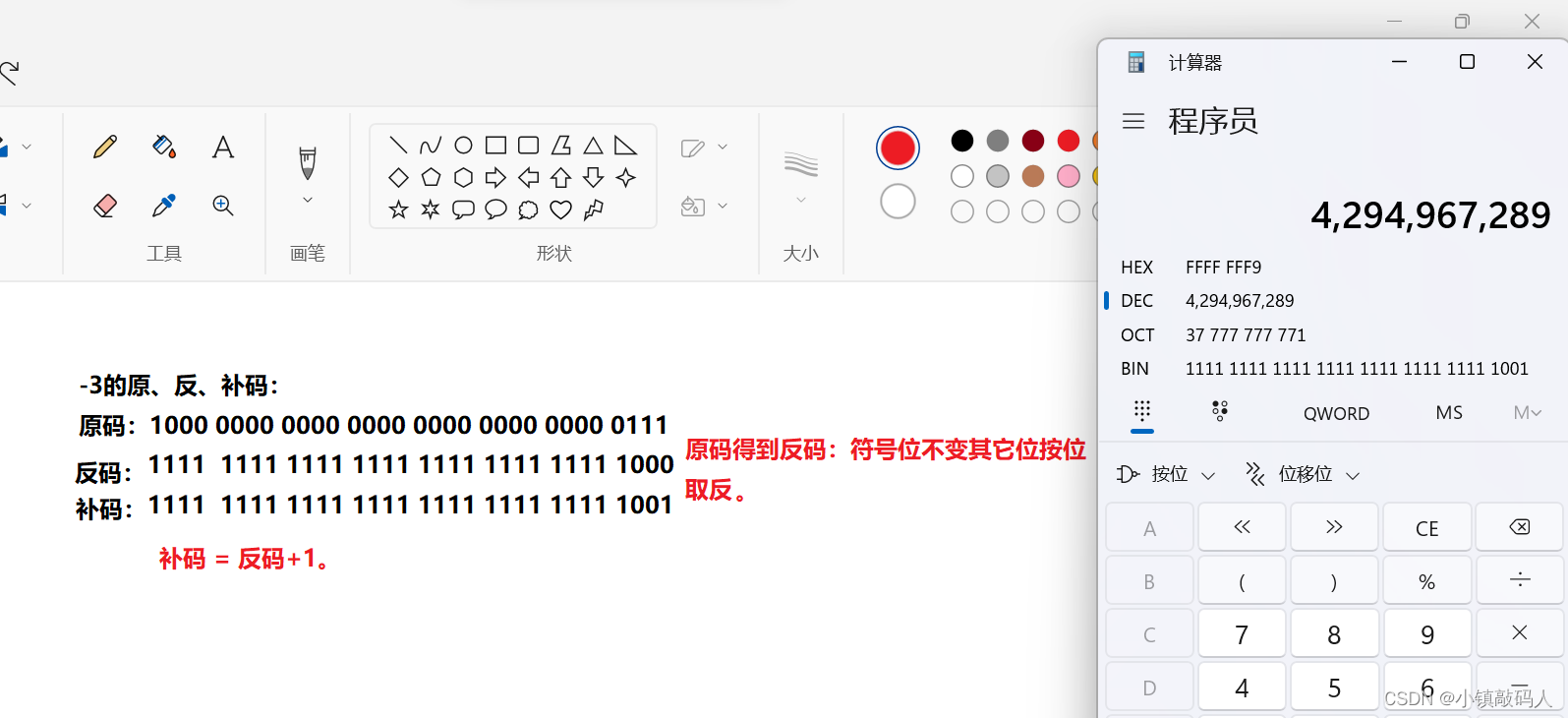Select the Pencil tool in Paint

(105, 148)
